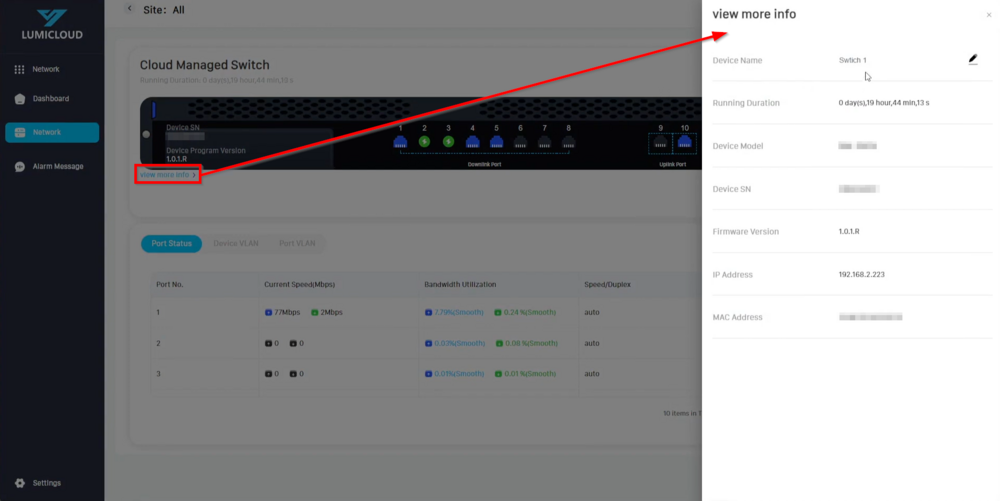Select downlink port 5 on the switch

point(496,142)
